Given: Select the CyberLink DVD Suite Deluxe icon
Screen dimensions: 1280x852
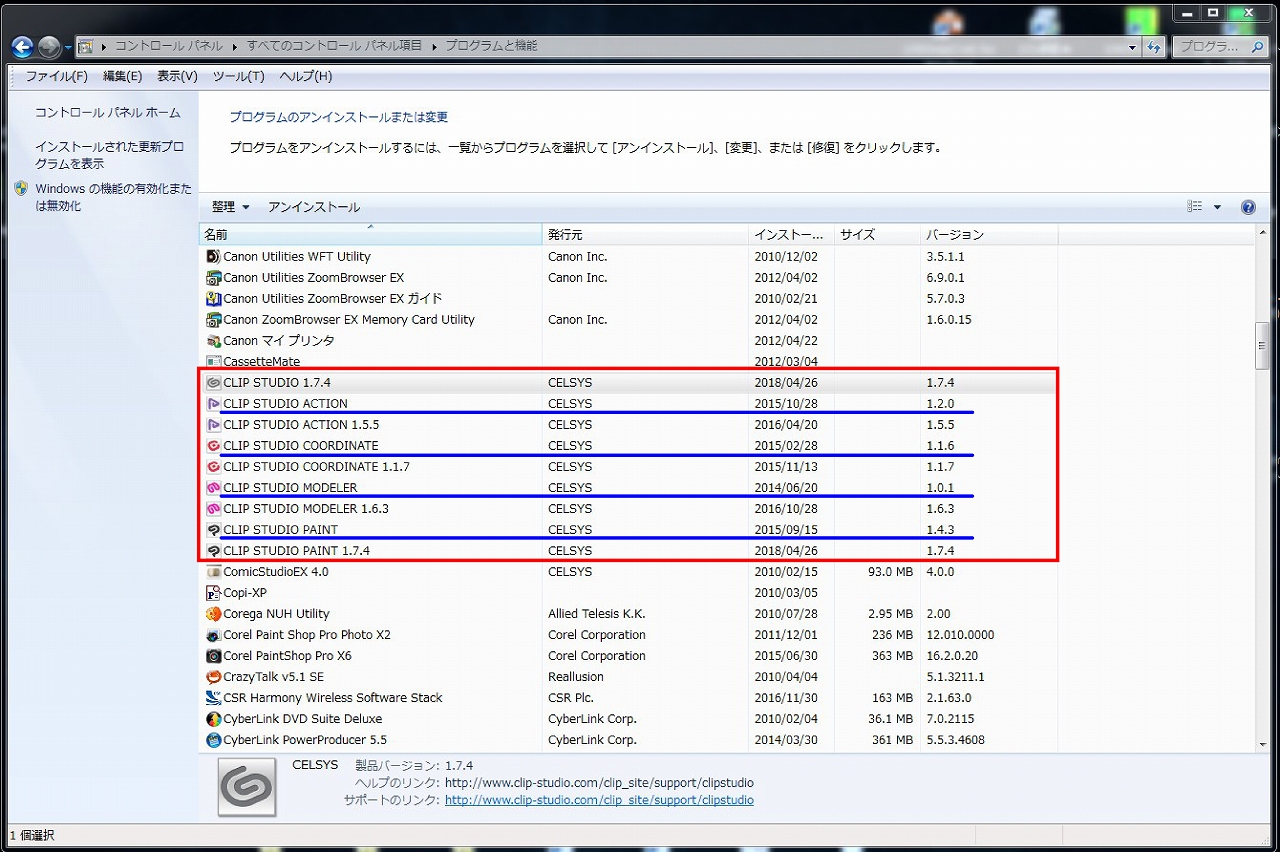Looking at the screenshot, I should (213, 719).
